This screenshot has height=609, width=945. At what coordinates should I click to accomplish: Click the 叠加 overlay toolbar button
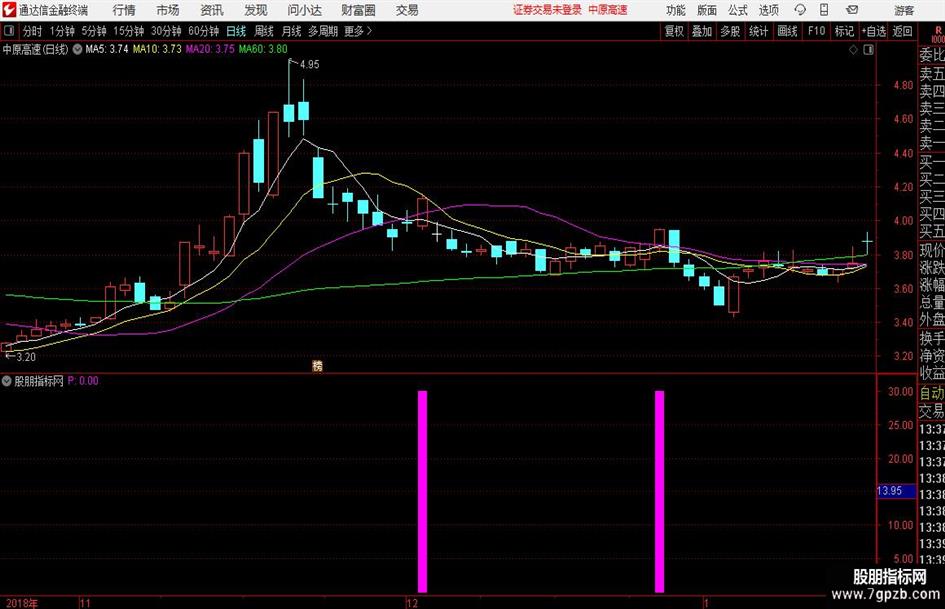tap(702, 31)
